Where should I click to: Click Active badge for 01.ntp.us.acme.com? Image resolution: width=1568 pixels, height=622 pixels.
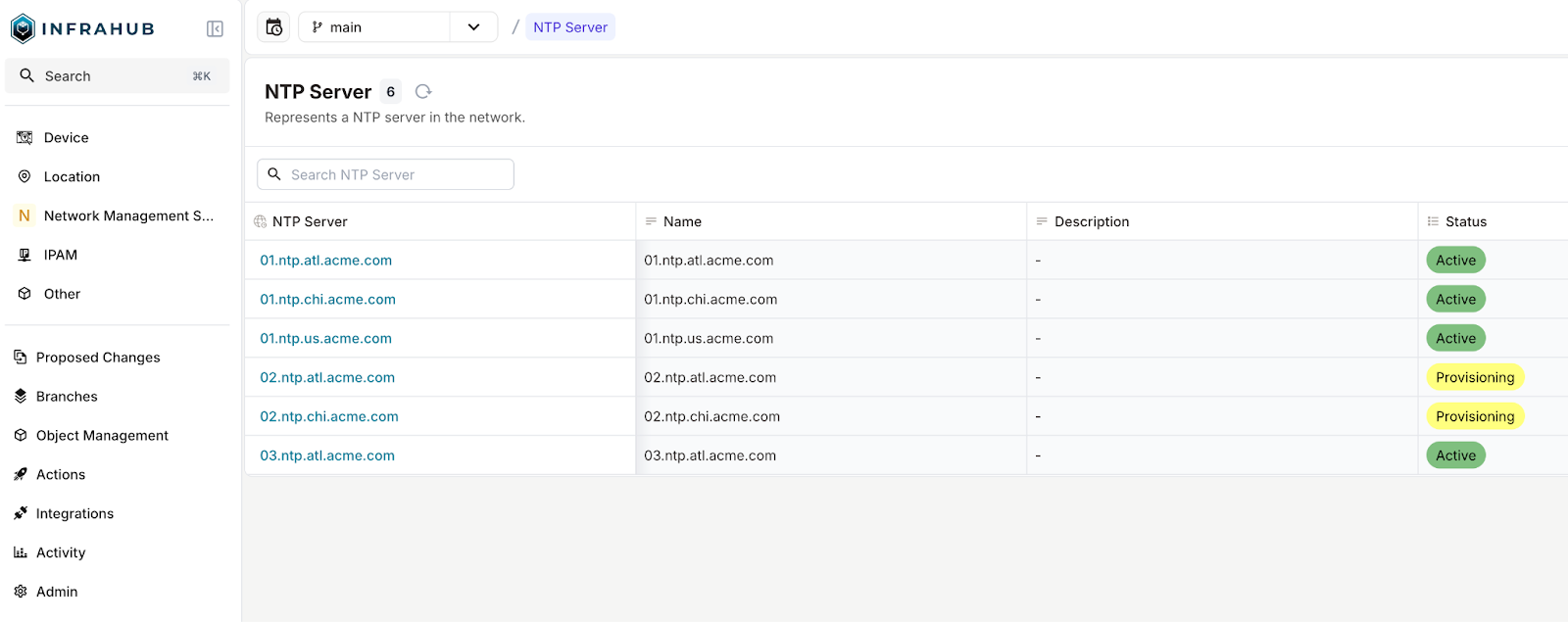(x=1455, y=339)
